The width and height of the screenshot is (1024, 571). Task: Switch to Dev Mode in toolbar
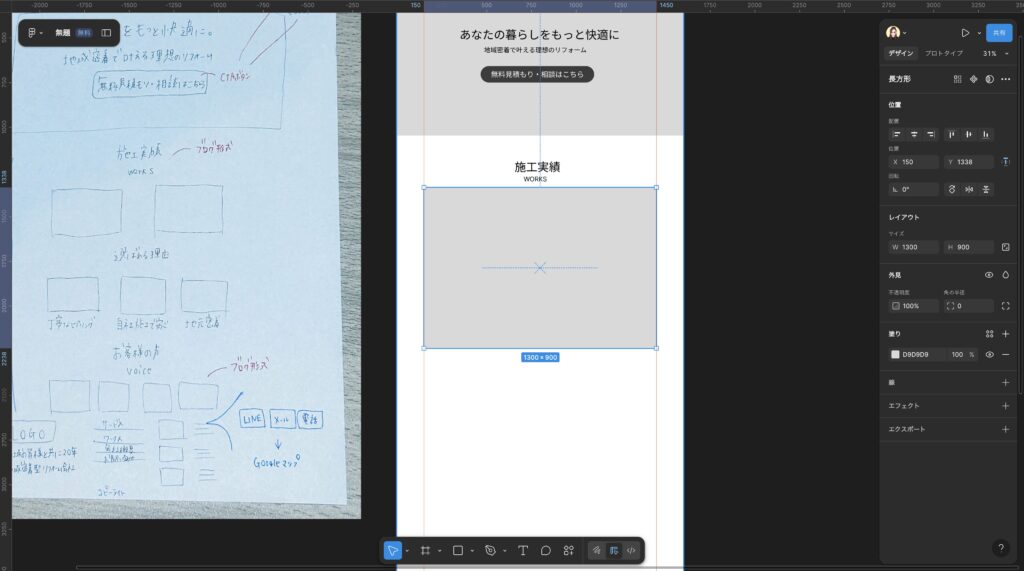630,550
